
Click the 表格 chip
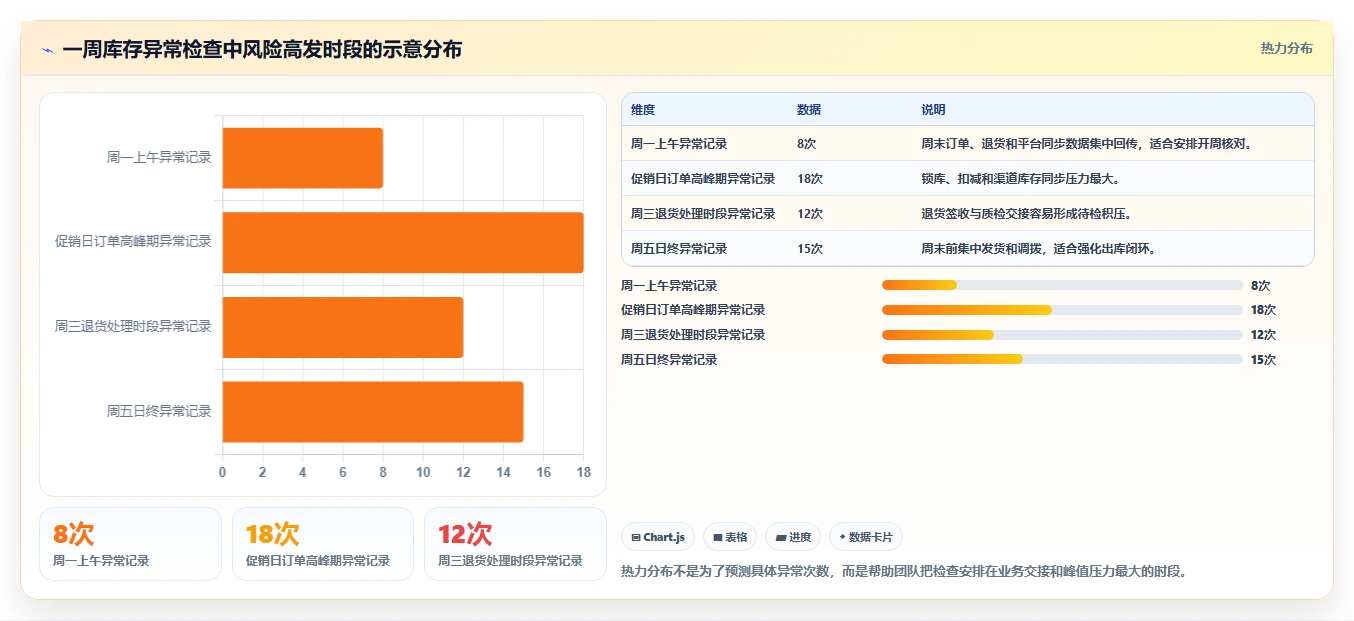tap(730, 537)
